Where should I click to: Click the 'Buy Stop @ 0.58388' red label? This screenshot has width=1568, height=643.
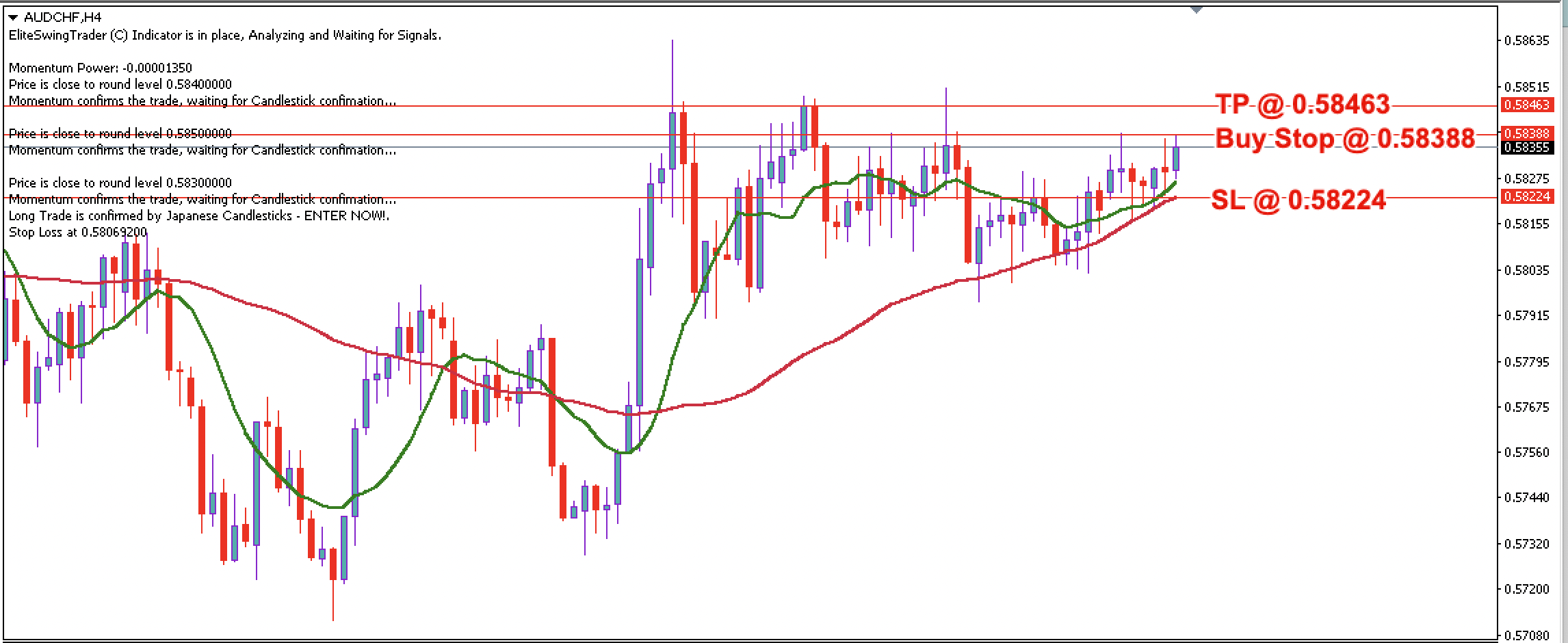(x=1331, y=138)
